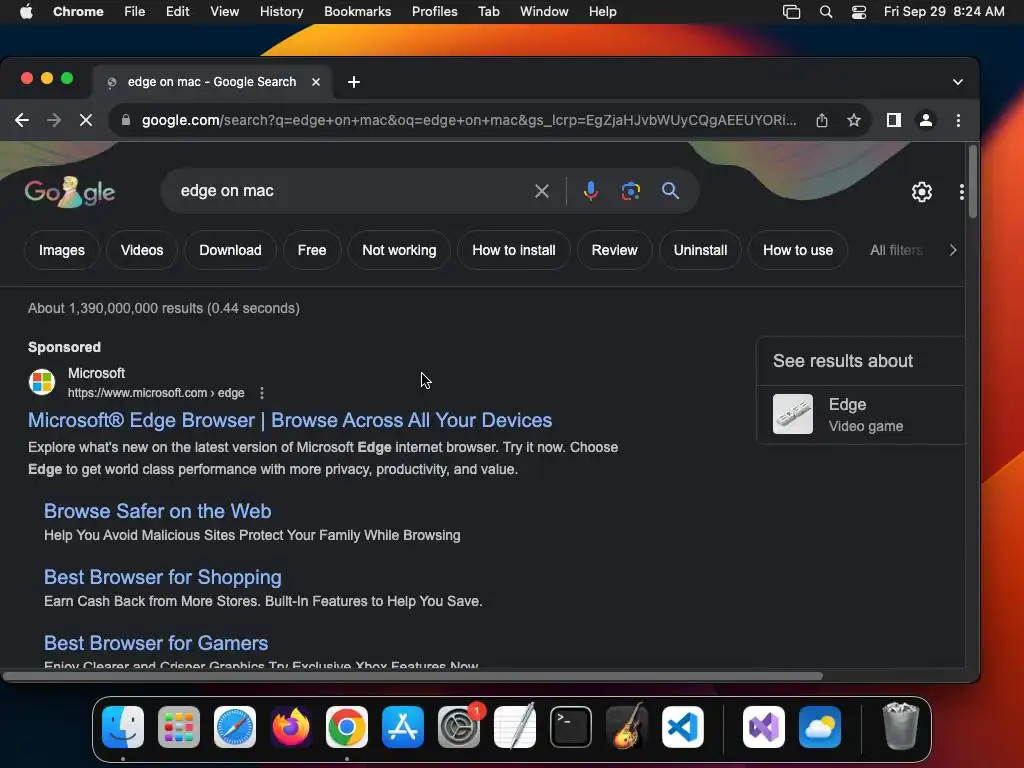Click the vertical page scrollbar
1024x768 pixels.
(x=972, y=182)
